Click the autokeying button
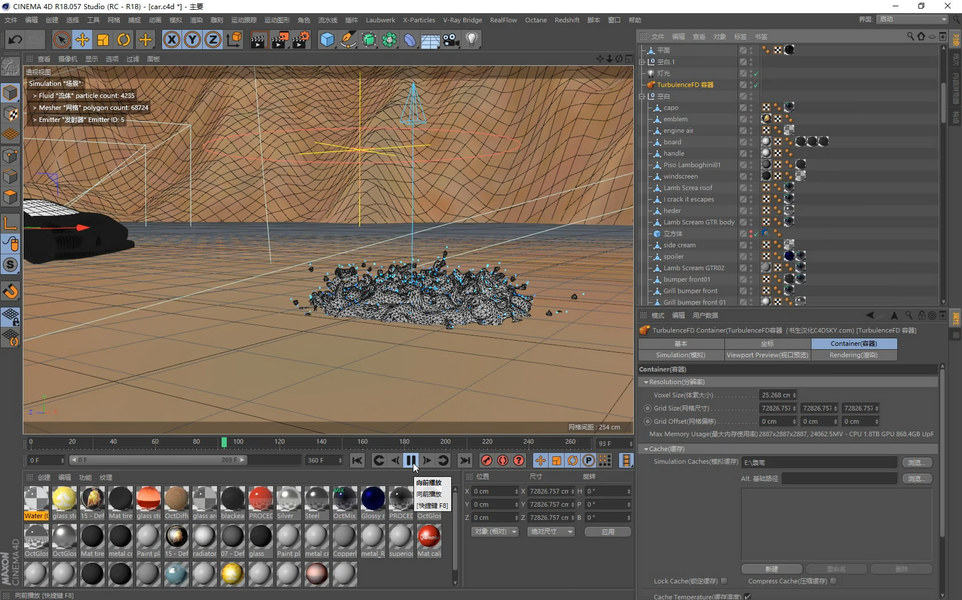Image resolution: width=962 pixels, height=600 pixels. [x=502, y=460]
